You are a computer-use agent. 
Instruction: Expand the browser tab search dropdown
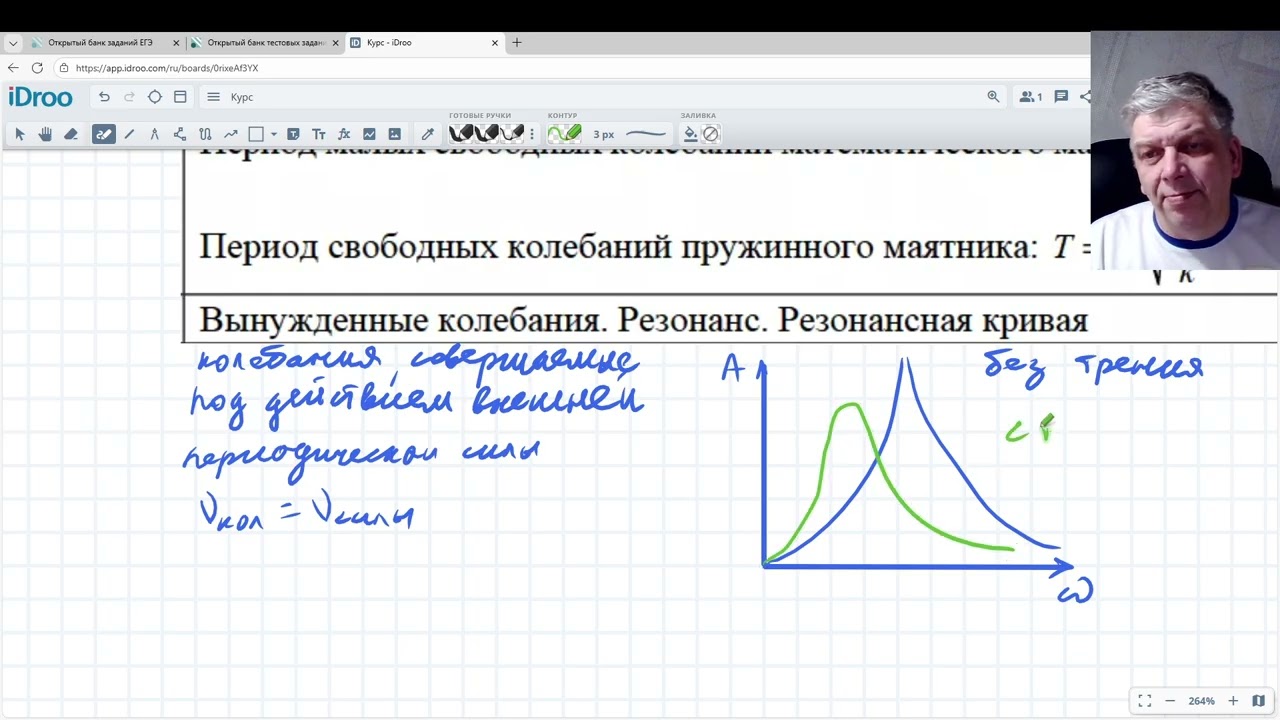pos(13,43)
